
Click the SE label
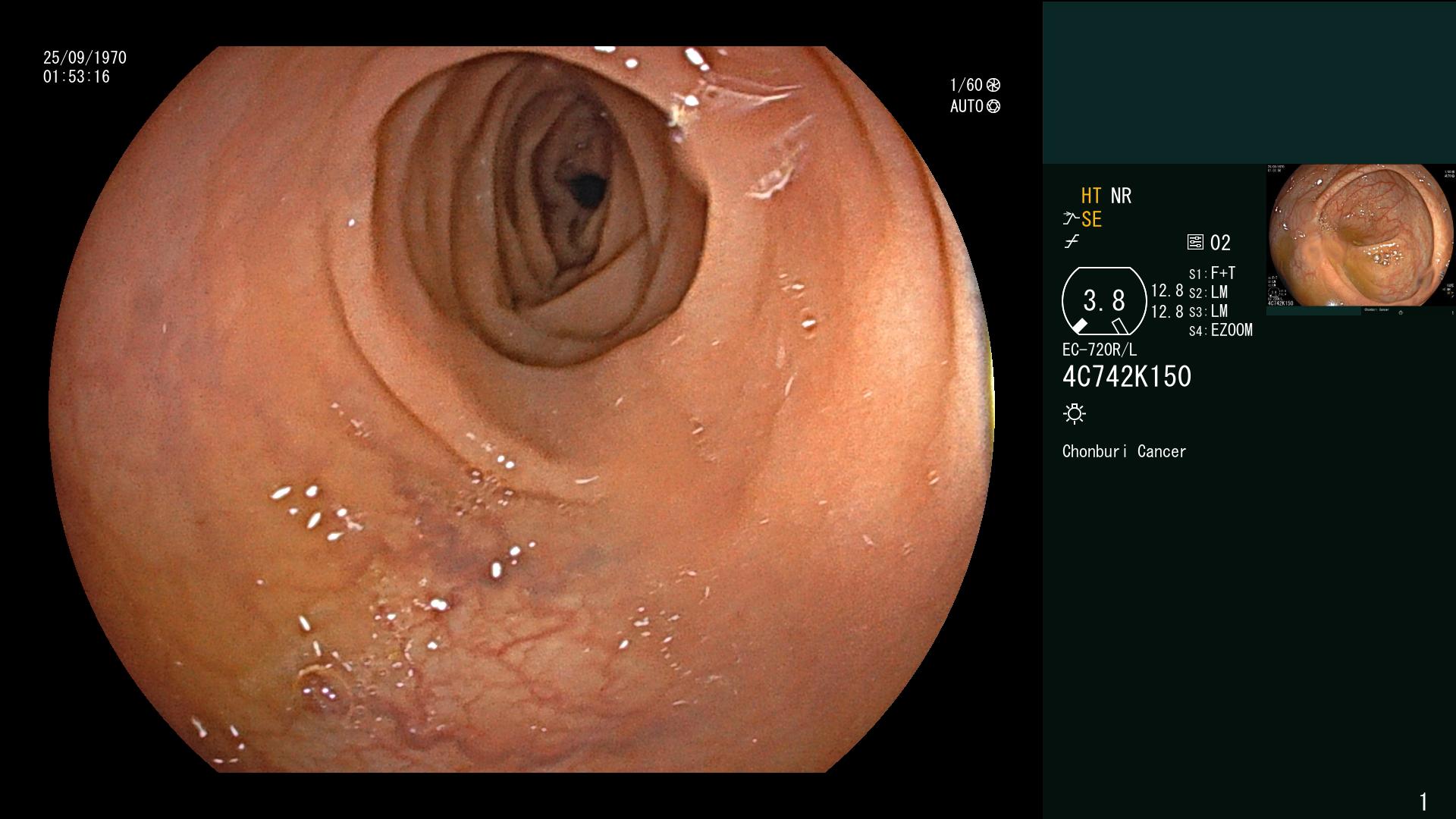click(x=1091, y=219)
